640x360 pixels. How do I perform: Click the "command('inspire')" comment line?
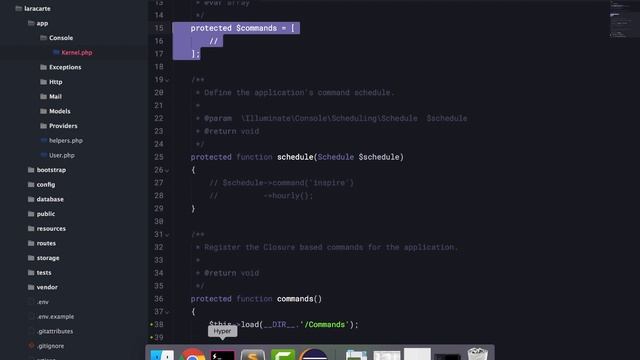[x=282, y=182]
